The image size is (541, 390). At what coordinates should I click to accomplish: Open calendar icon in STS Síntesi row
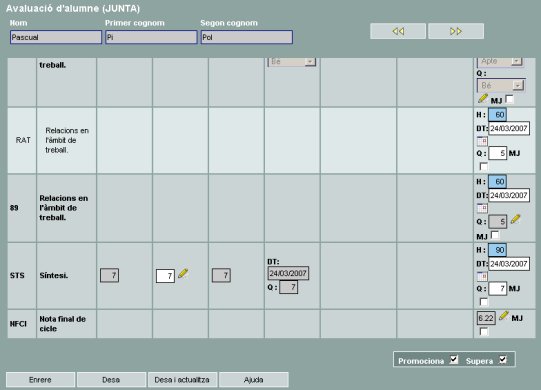tap(482, 276)
